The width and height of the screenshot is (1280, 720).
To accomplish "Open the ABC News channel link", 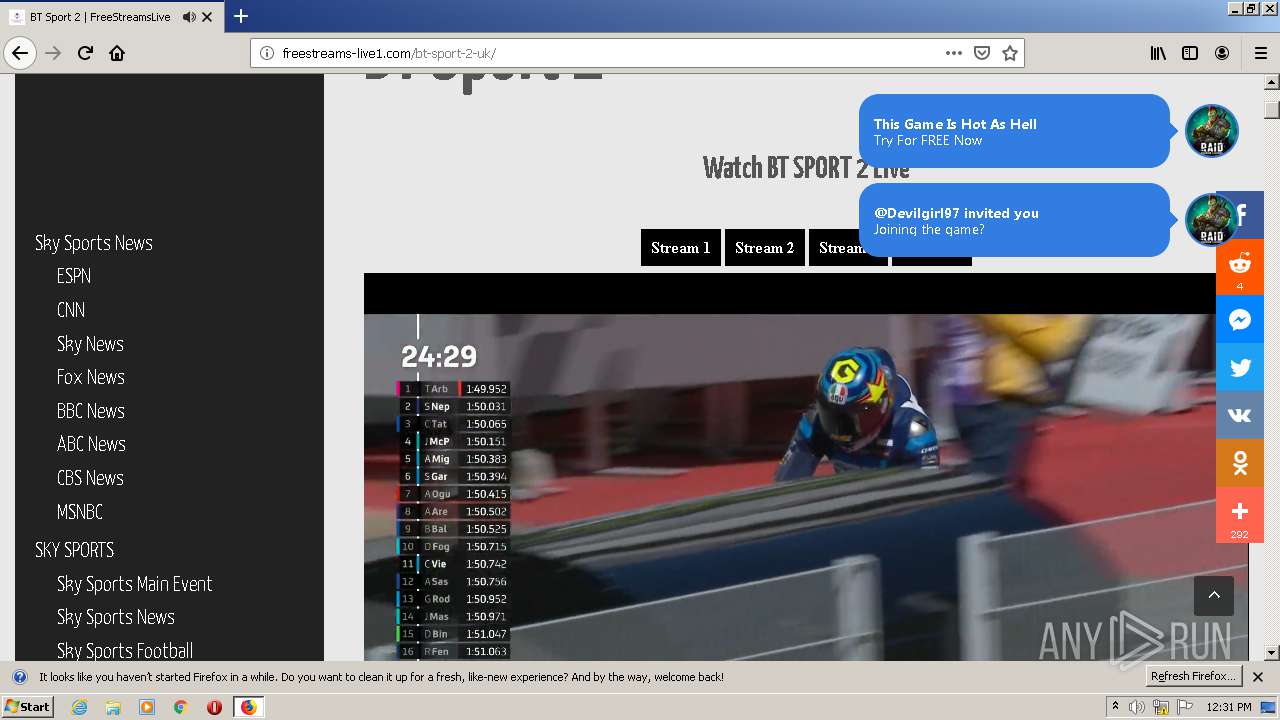I will click(x=91, y=444).
